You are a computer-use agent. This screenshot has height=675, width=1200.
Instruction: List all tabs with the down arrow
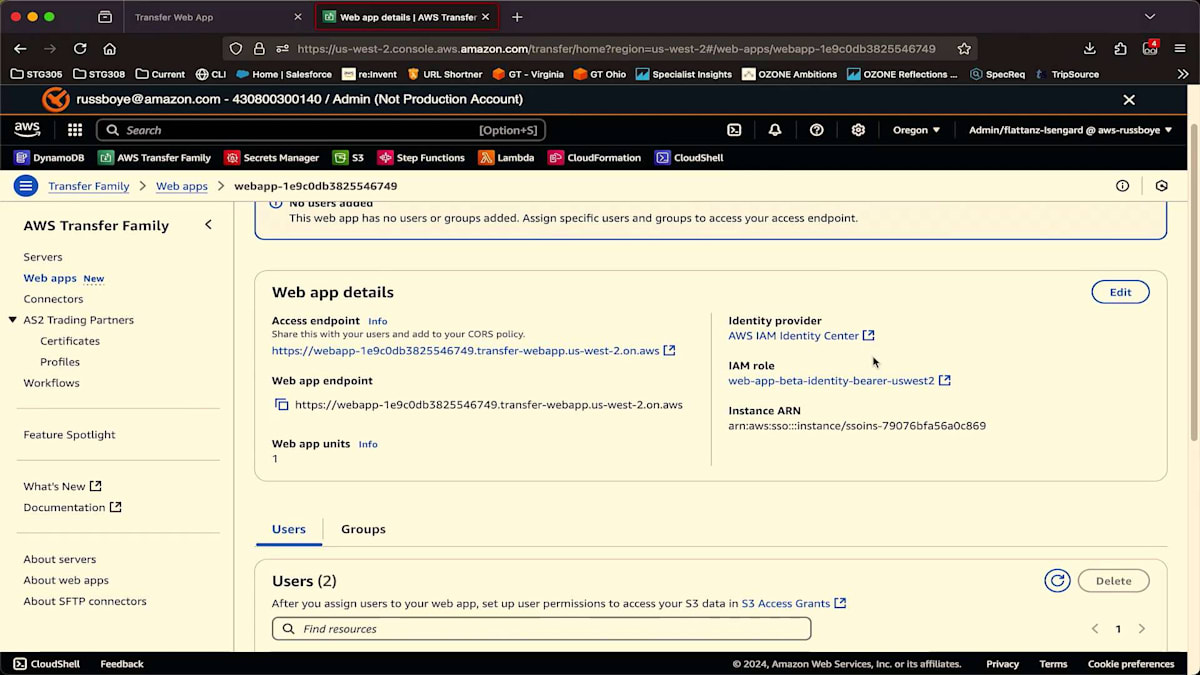tap(1150, 17)
